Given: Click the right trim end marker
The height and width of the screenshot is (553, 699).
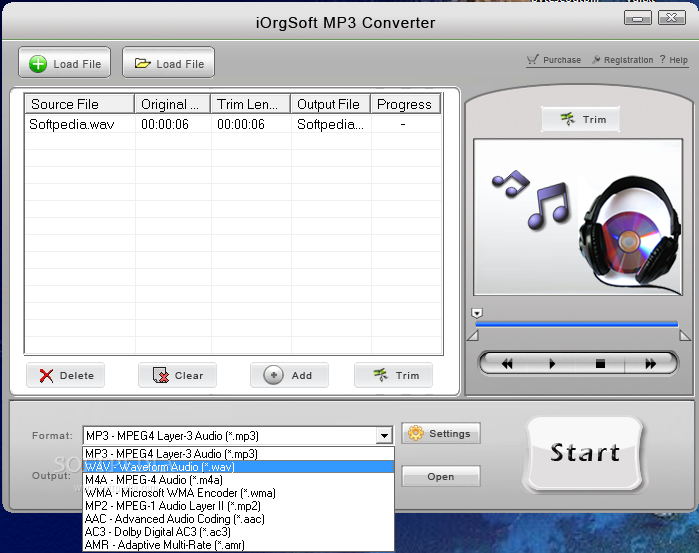Looking at the screenshot, I should tap(685, 335).
